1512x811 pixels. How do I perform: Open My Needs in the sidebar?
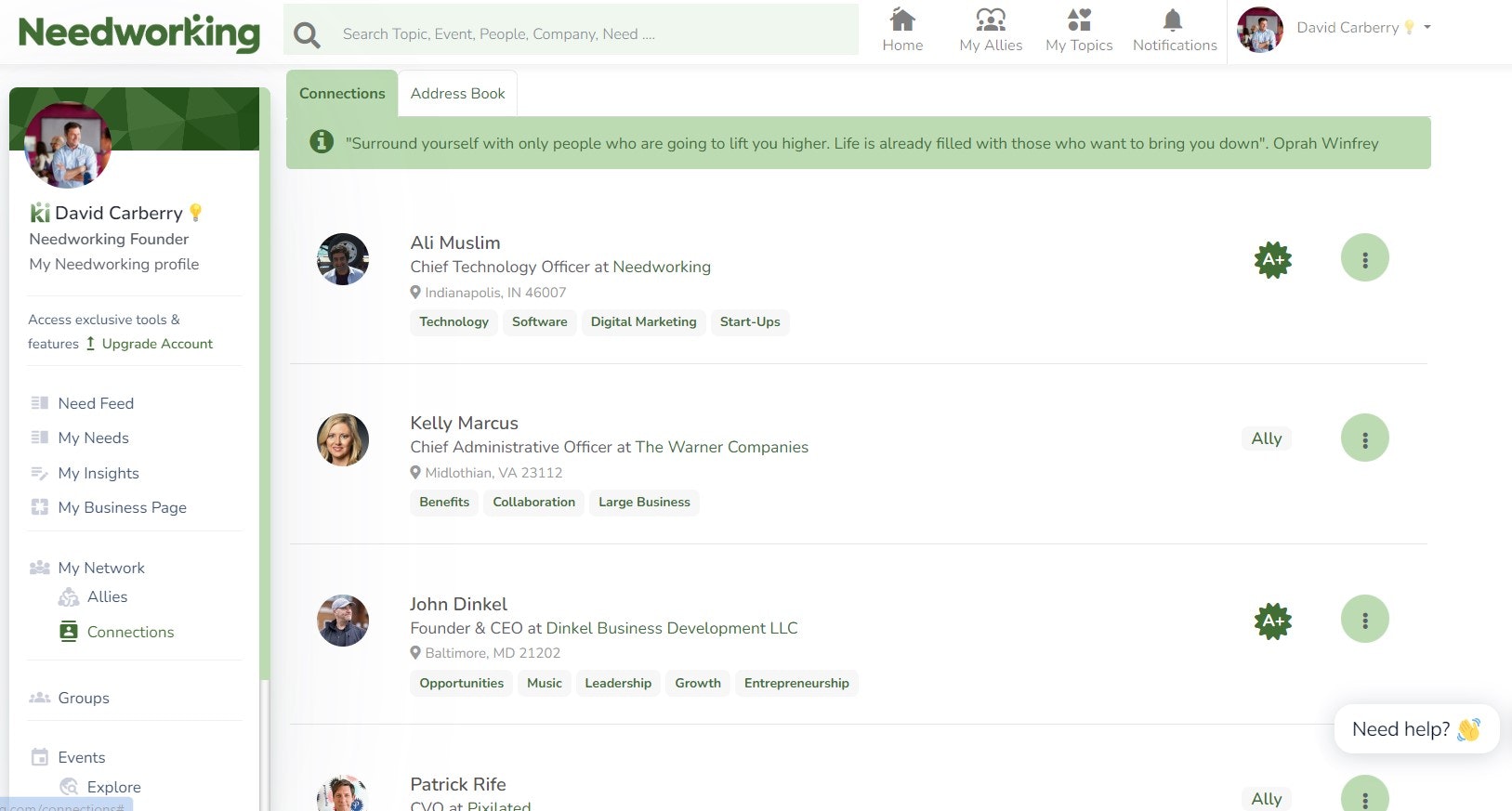[93, 438]
